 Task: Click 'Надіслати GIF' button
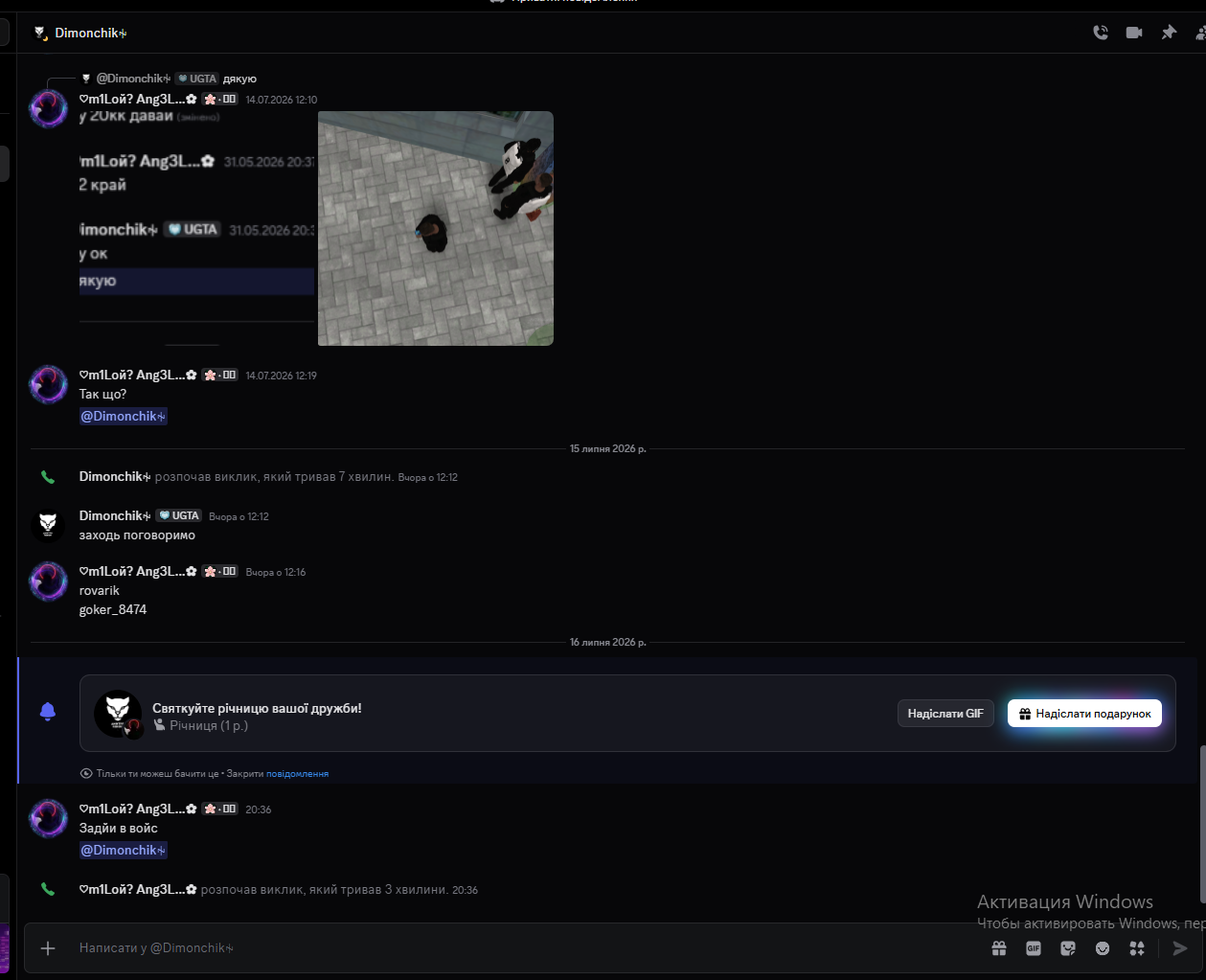tap(945, 713)
